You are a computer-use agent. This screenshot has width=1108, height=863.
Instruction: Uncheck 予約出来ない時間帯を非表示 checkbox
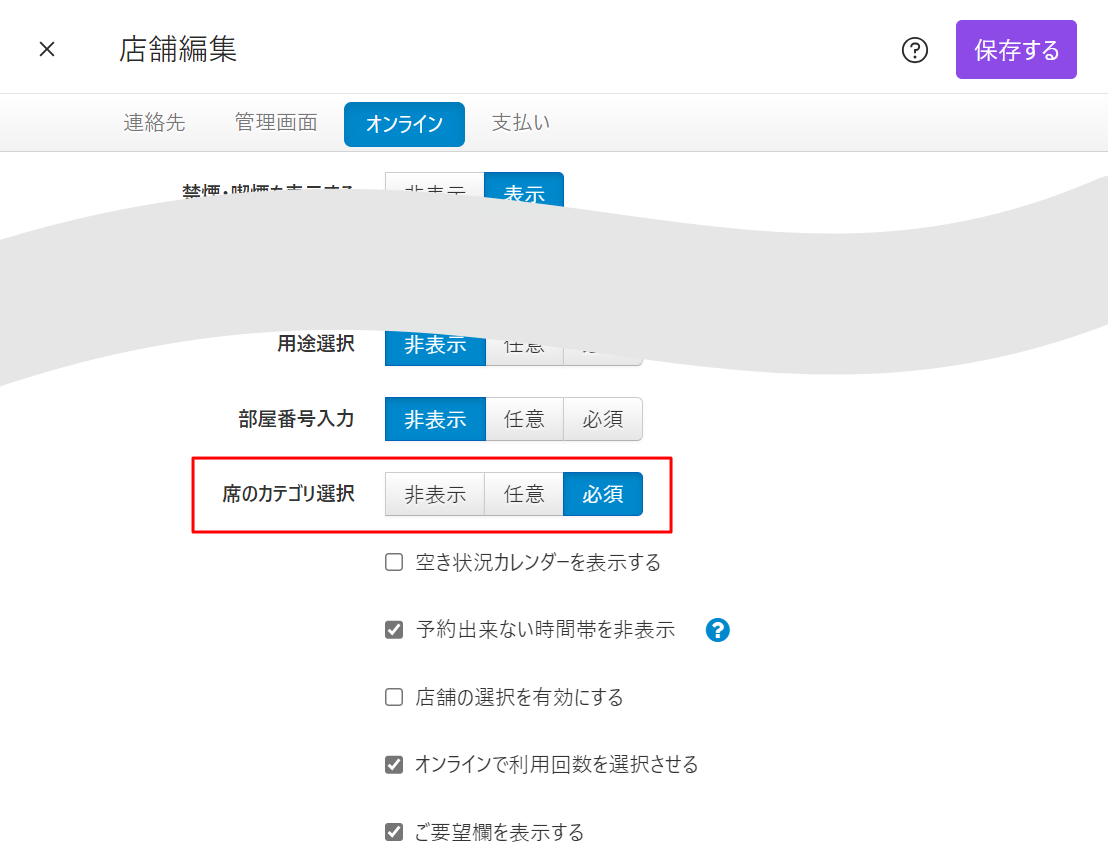[394, 630]
